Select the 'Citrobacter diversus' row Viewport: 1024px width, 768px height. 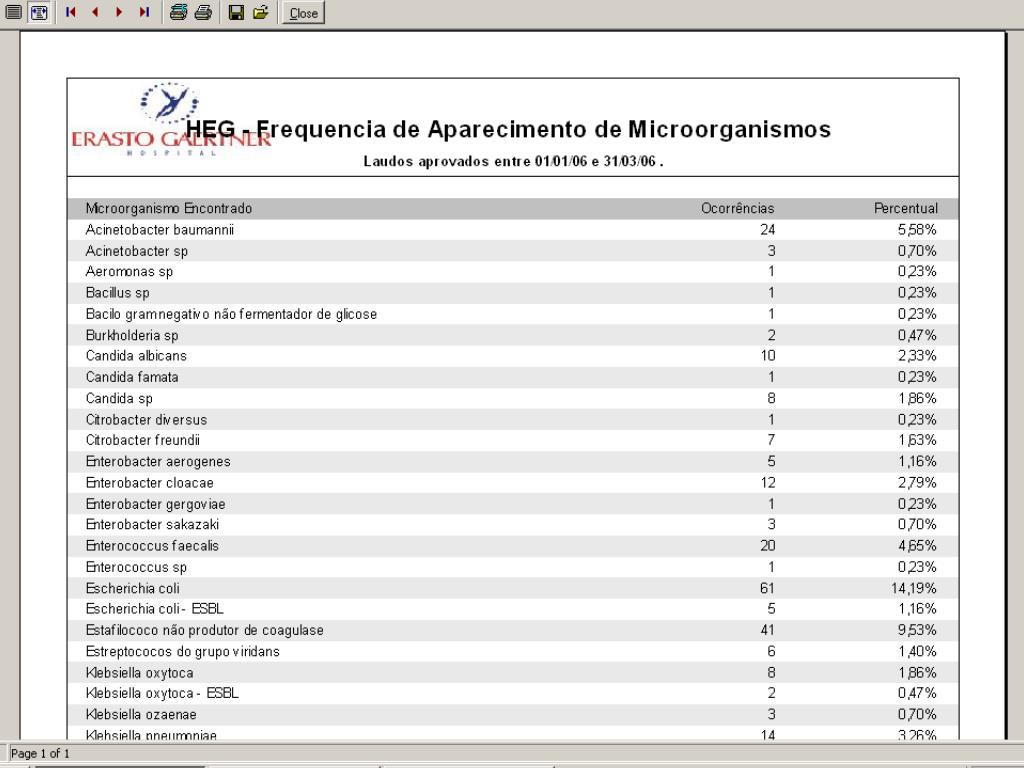513,419
